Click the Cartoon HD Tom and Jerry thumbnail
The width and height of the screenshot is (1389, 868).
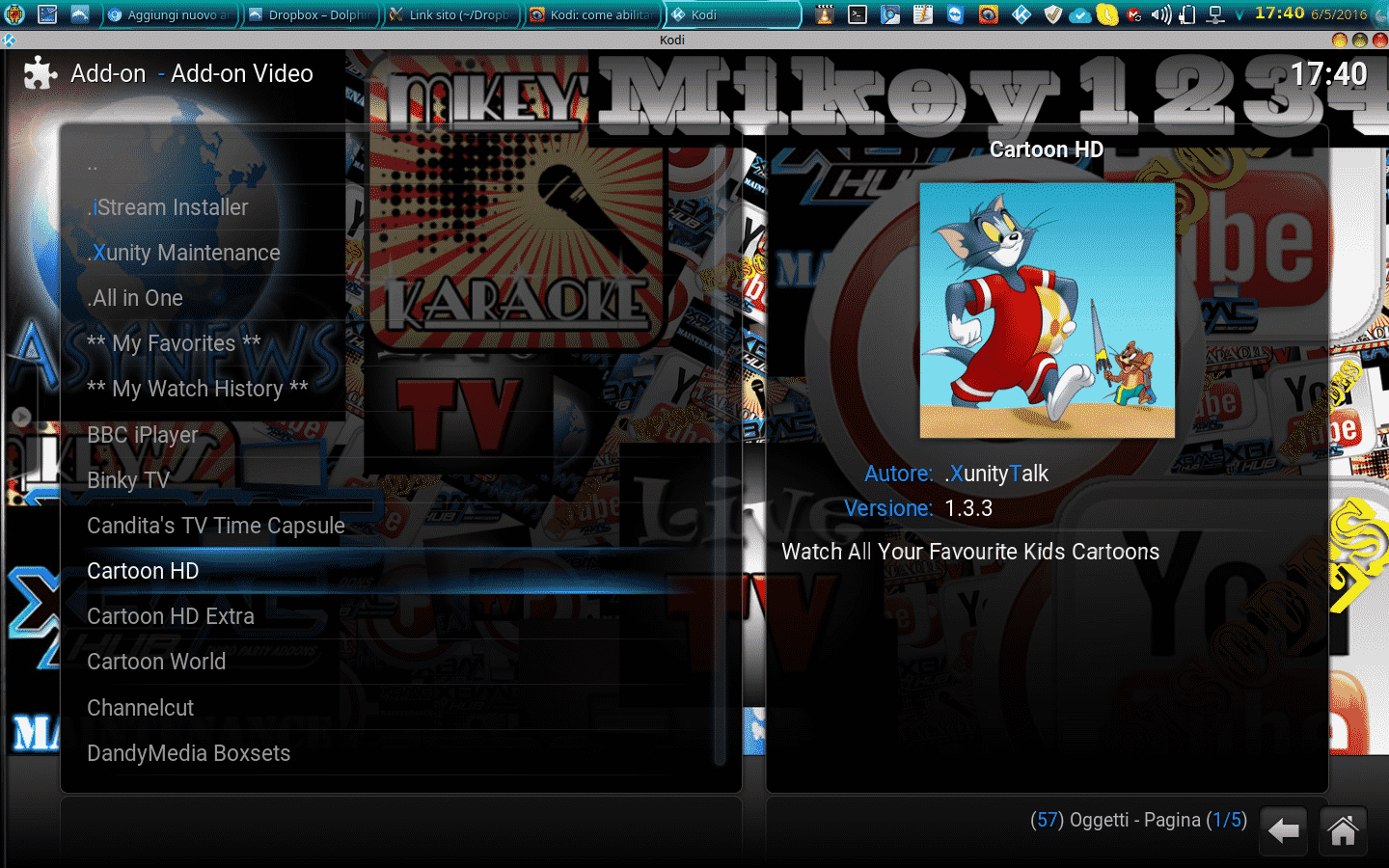1047,311
